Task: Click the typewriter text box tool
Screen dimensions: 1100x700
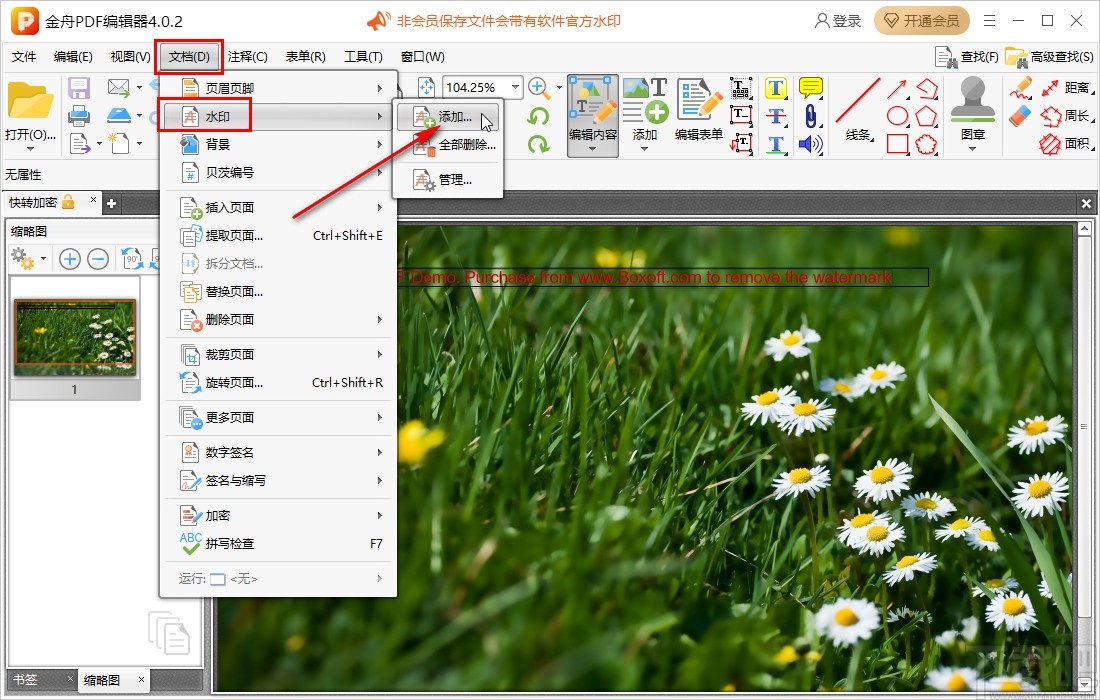Action: click(x=741, y=88)
